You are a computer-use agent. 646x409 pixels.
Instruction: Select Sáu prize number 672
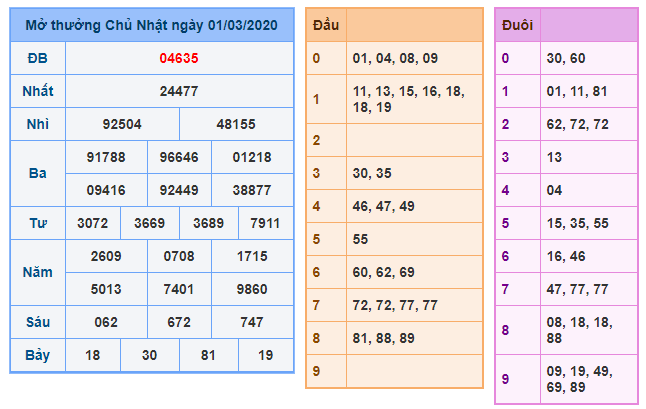click(x=179, y=322)
